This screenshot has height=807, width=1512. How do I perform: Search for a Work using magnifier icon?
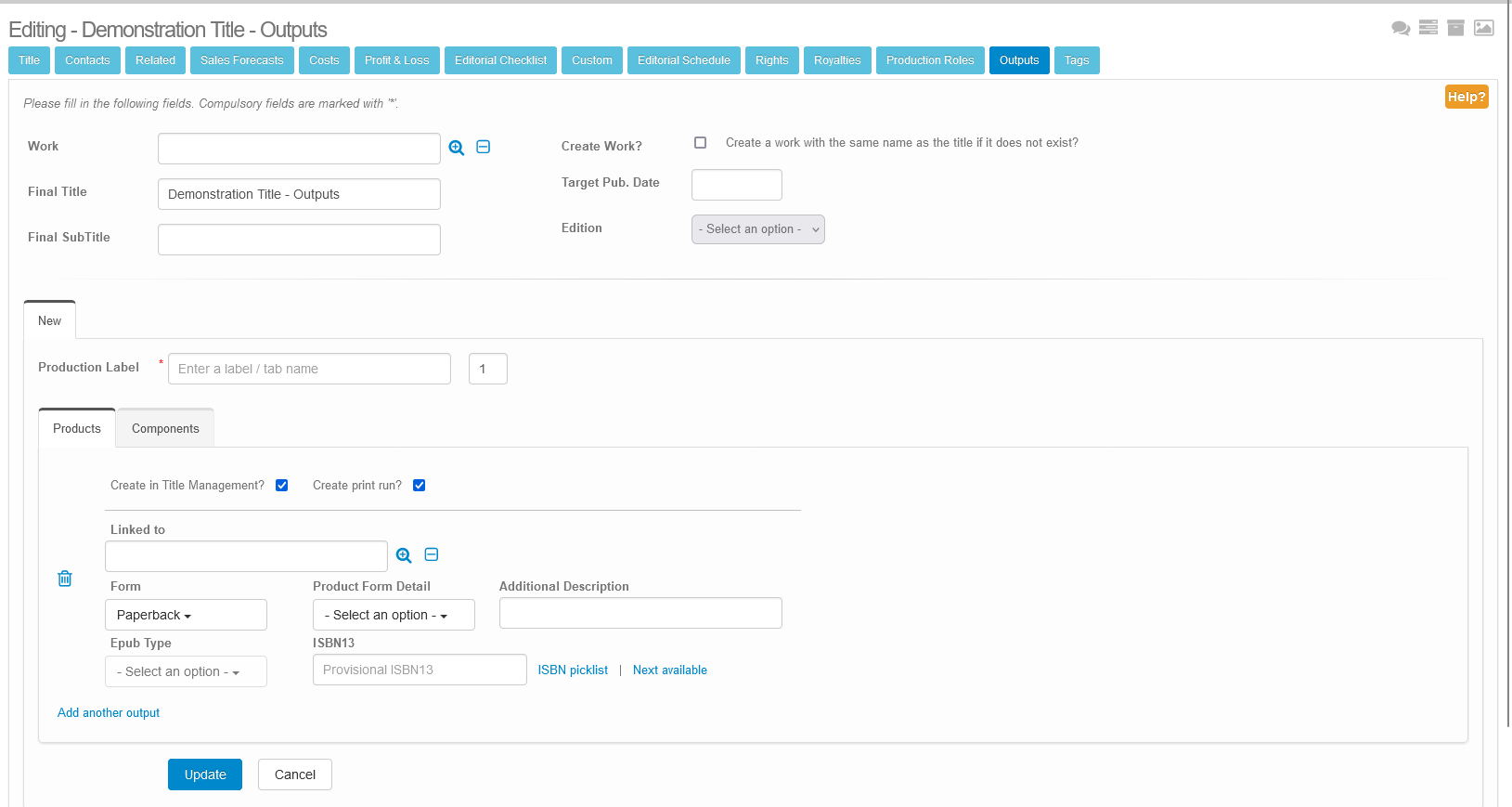[x=457, y=148]
